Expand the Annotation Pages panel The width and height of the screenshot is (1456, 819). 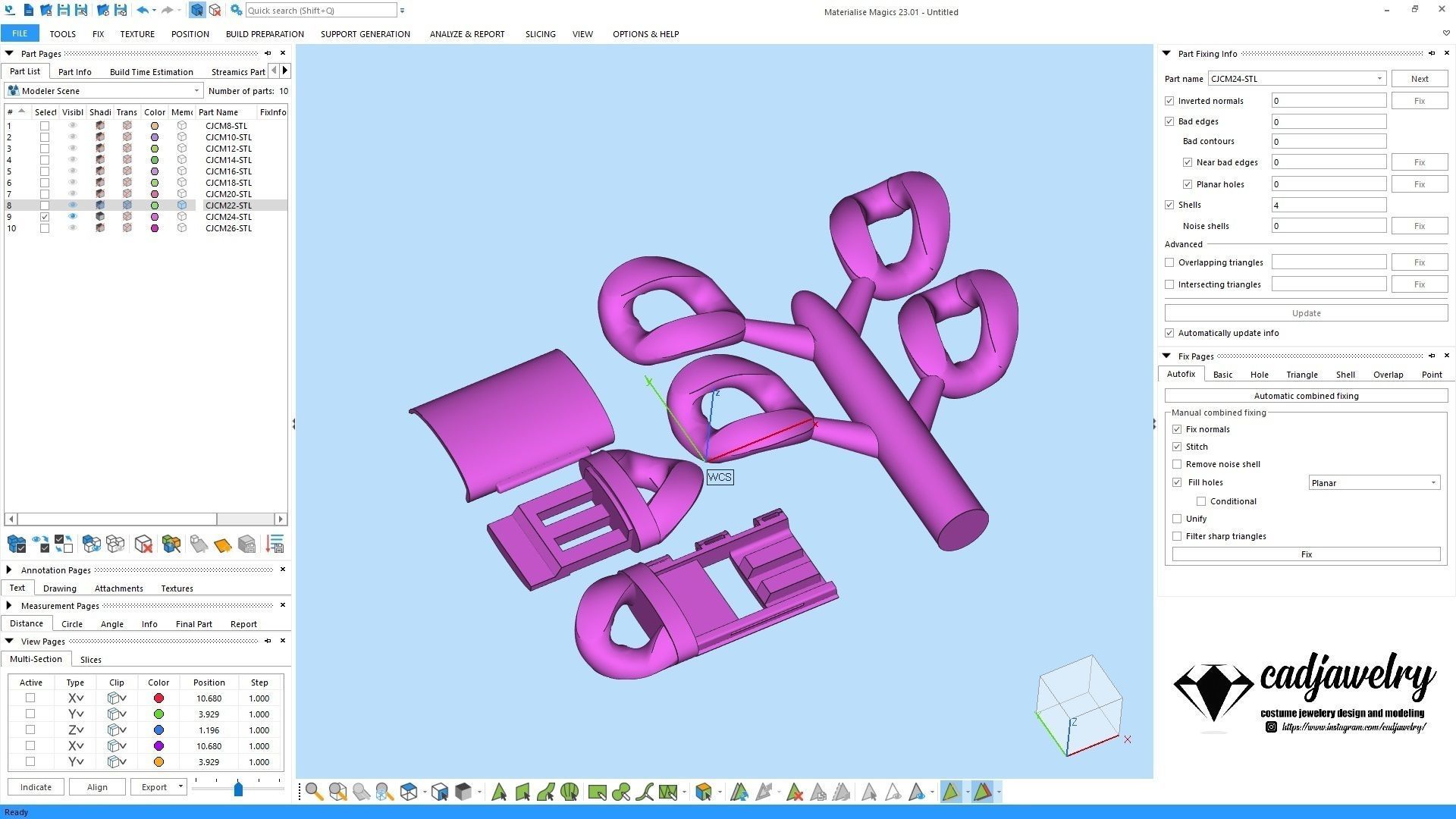pos(9,570)
